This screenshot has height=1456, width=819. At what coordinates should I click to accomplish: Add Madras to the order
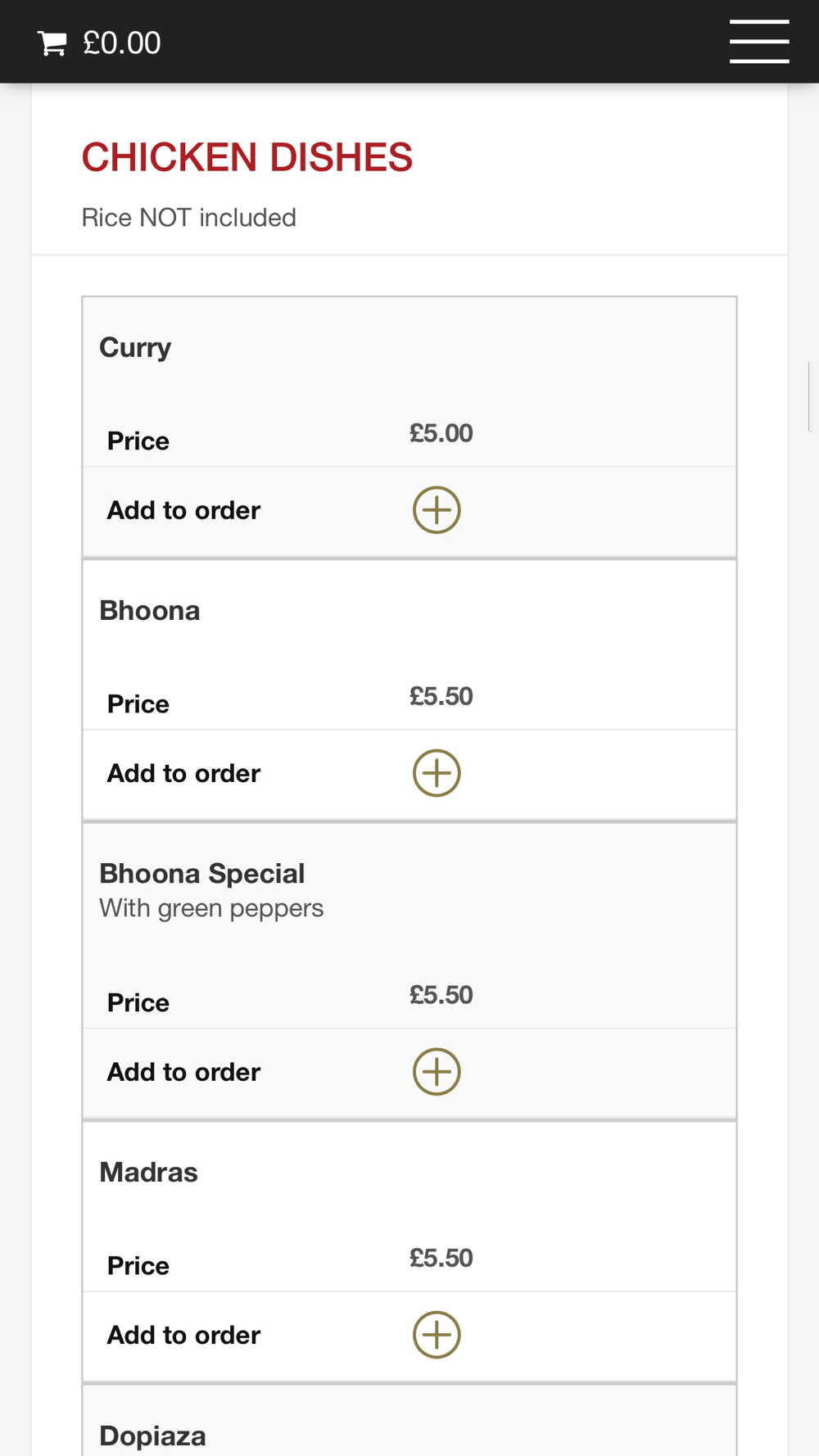437,1335
